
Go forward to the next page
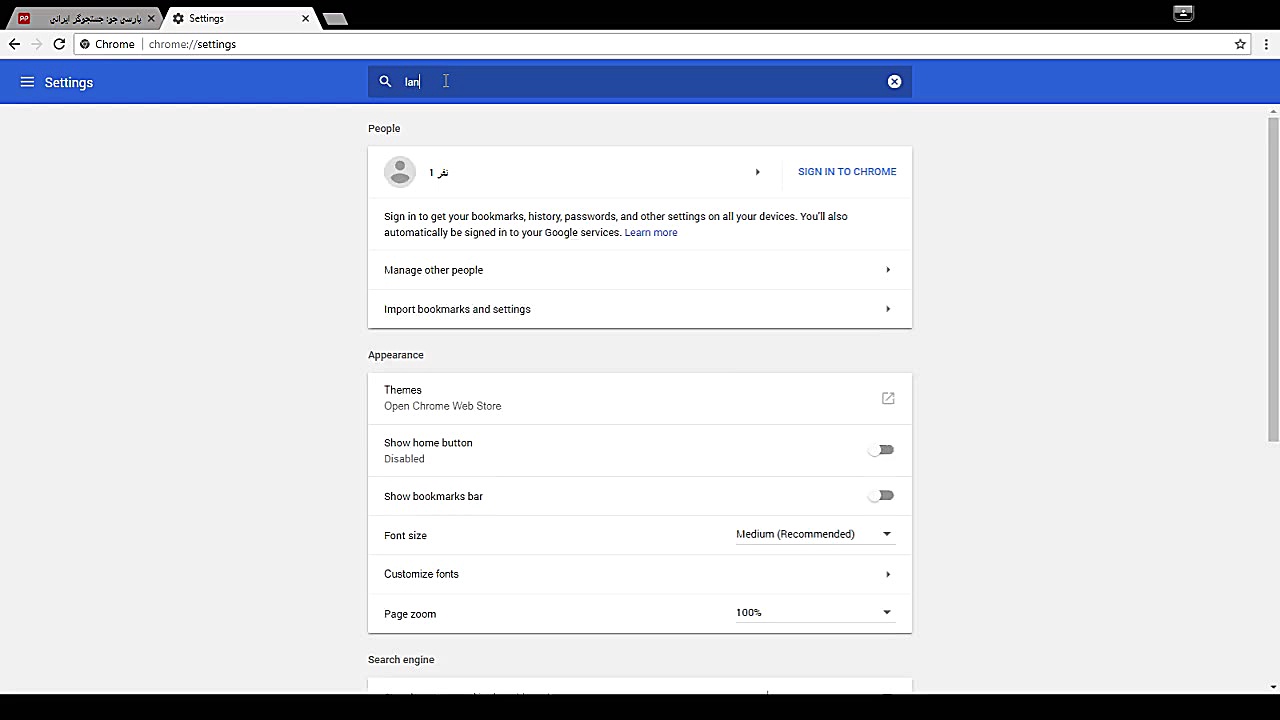(37, 44)
